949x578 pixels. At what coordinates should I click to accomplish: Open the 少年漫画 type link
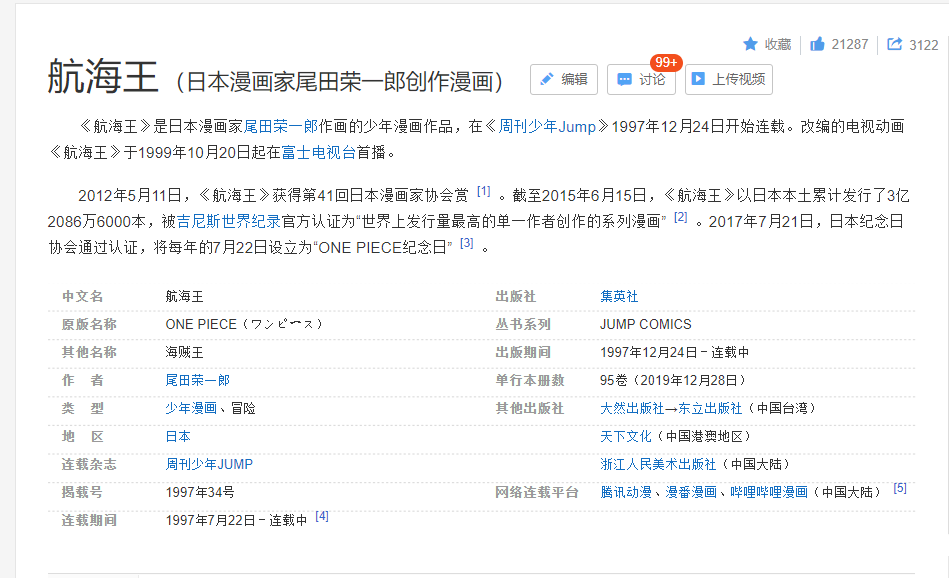tap(191, 409)
